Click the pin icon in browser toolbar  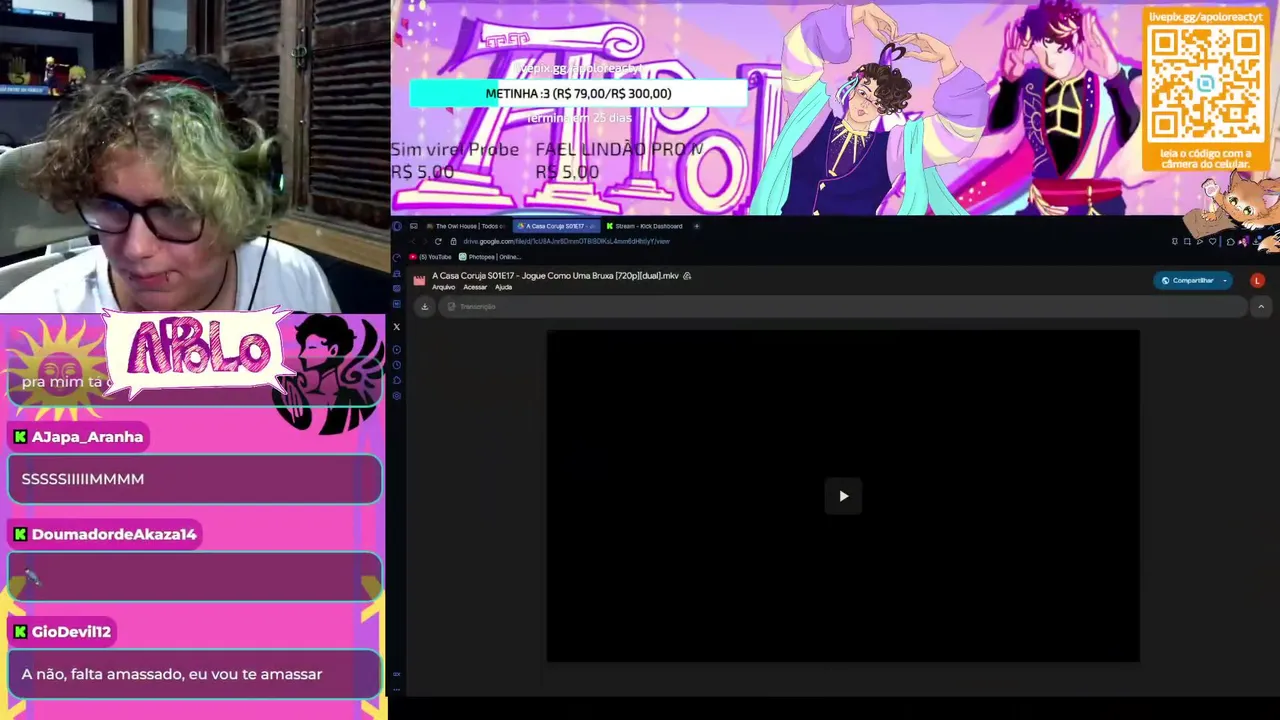(1174, 241)
